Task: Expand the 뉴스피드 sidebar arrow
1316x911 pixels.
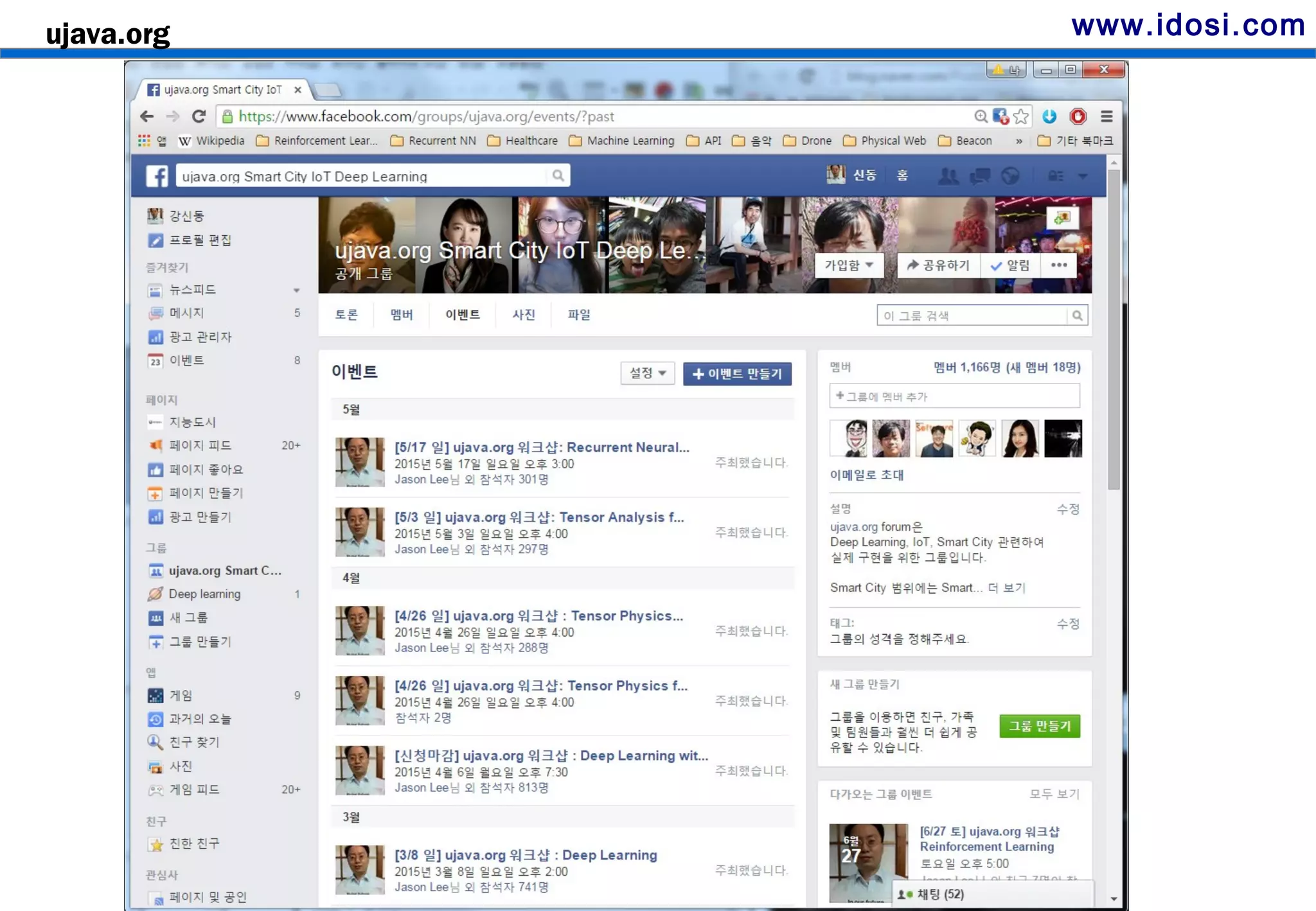Action: pyautogui.click(x=296, y=290)
